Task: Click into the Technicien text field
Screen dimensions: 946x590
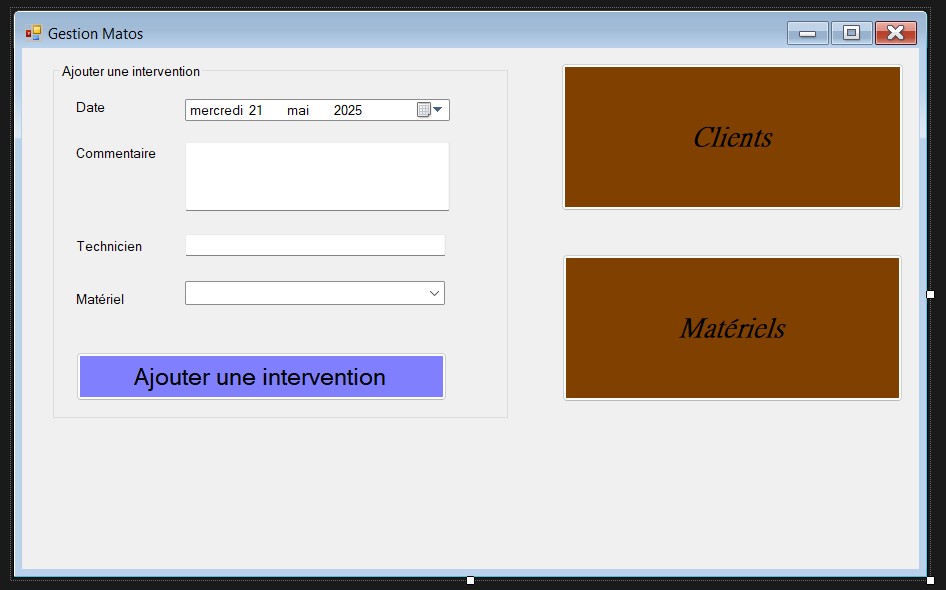Action: click(315, 245)
